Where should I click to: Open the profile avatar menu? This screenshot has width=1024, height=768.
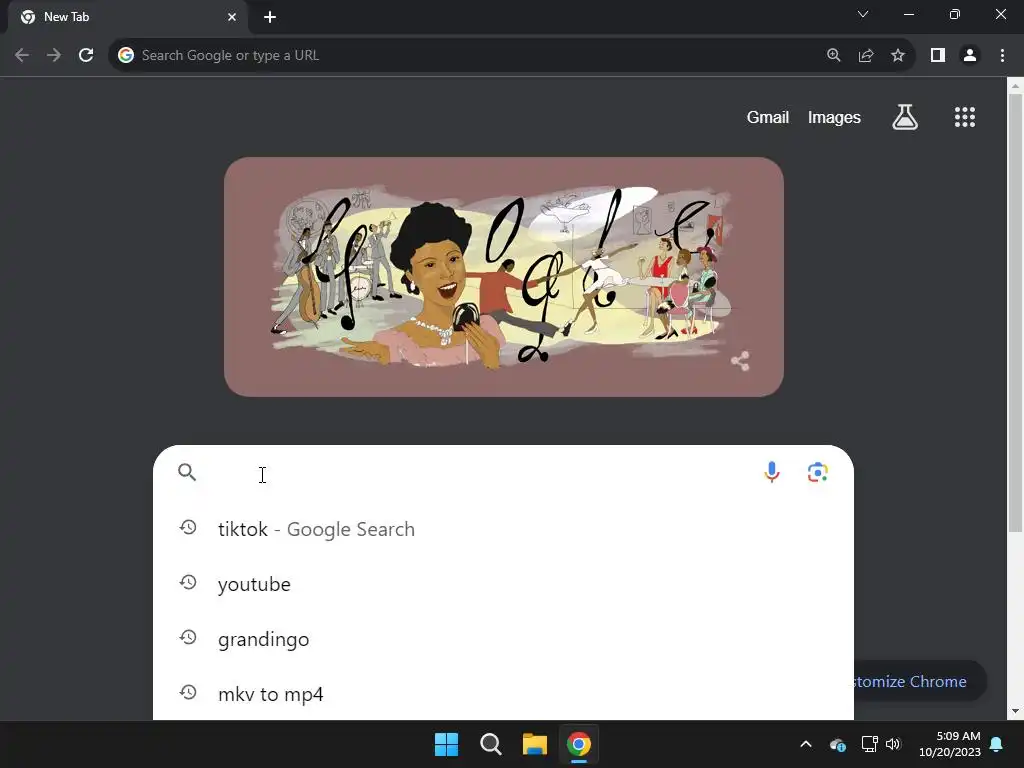(970, 56)
